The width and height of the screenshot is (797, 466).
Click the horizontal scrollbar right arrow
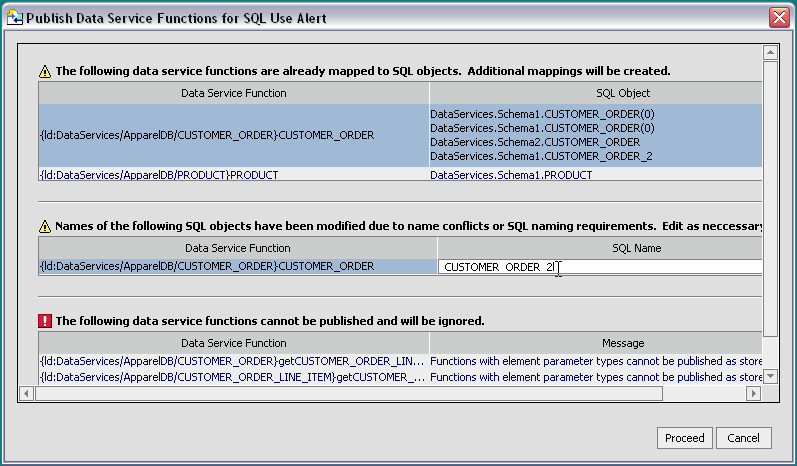pyautogui.click(x=754, y=393)
